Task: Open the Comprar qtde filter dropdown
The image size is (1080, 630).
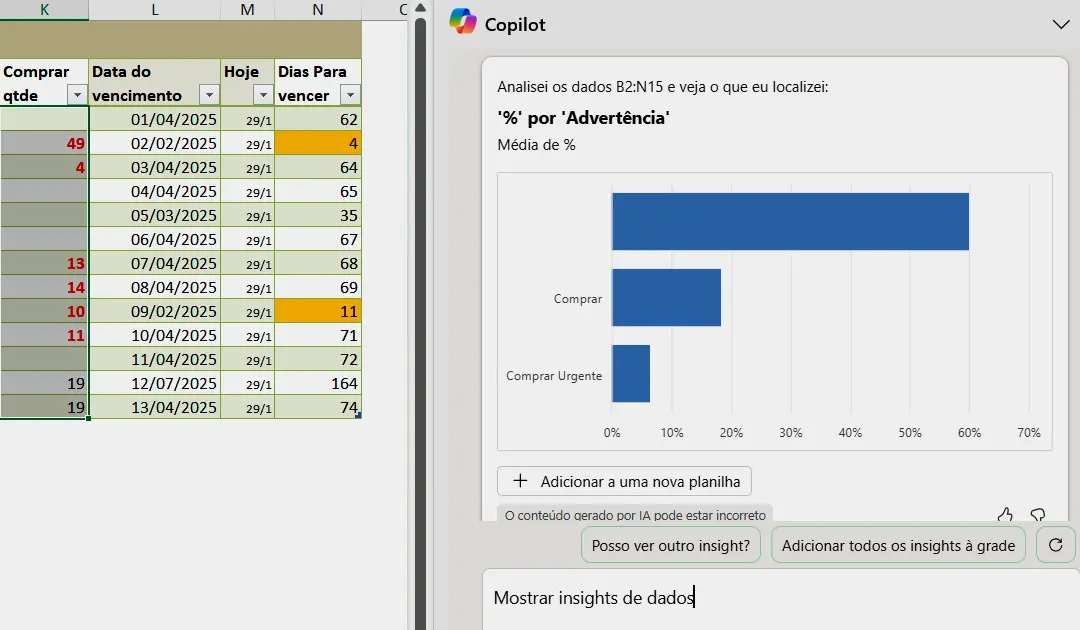Action: coord(77,95)
